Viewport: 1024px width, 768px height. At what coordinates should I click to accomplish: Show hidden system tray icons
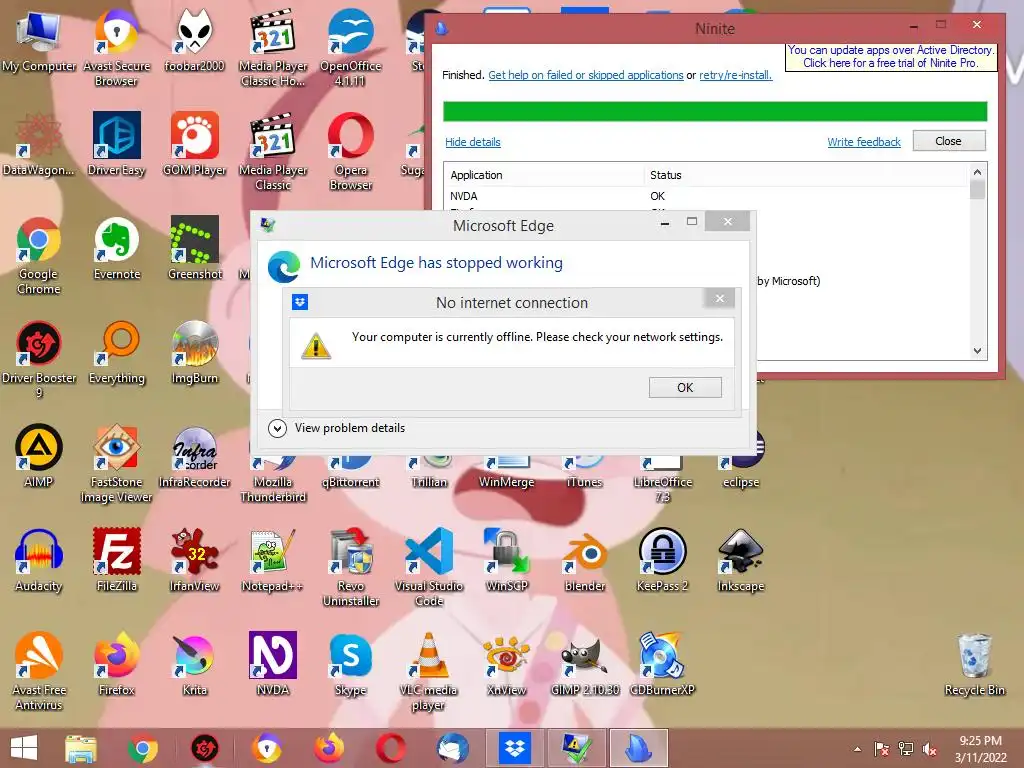[857, 749]
